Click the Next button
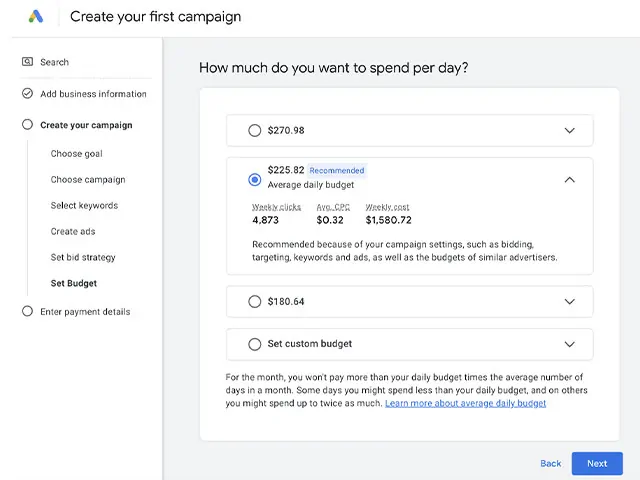Viewport: 640px width, 480px height. 597,463
